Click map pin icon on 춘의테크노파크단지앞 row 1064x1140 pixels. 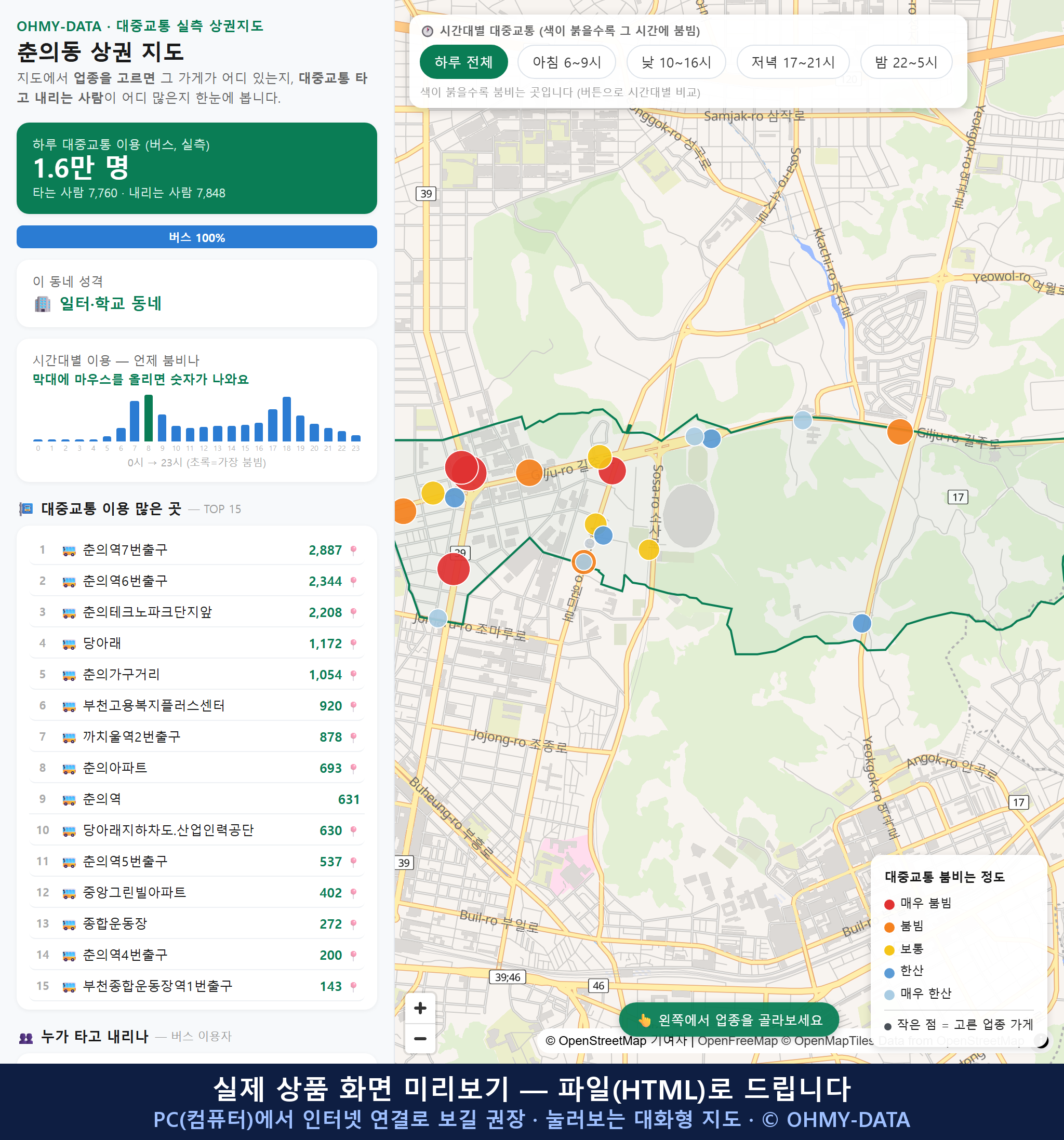click(x=353, y=613)
